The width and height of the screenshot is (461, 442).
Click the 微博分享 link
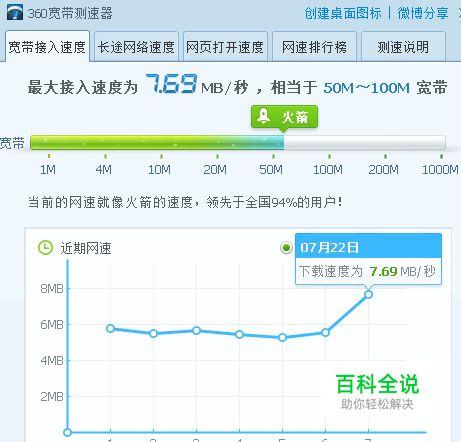pyautogui.click(x=423, y=13)
